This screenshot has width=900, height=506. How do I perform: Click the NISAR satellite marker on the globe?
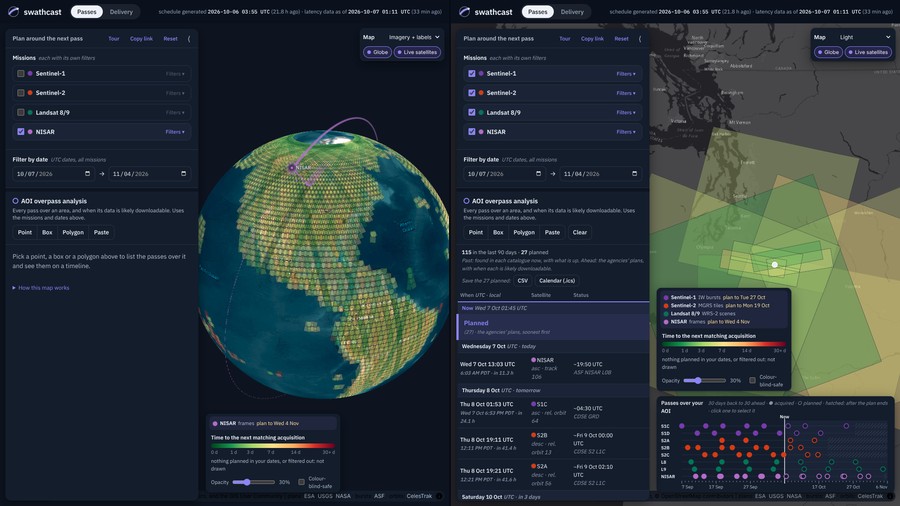[292, 168]
